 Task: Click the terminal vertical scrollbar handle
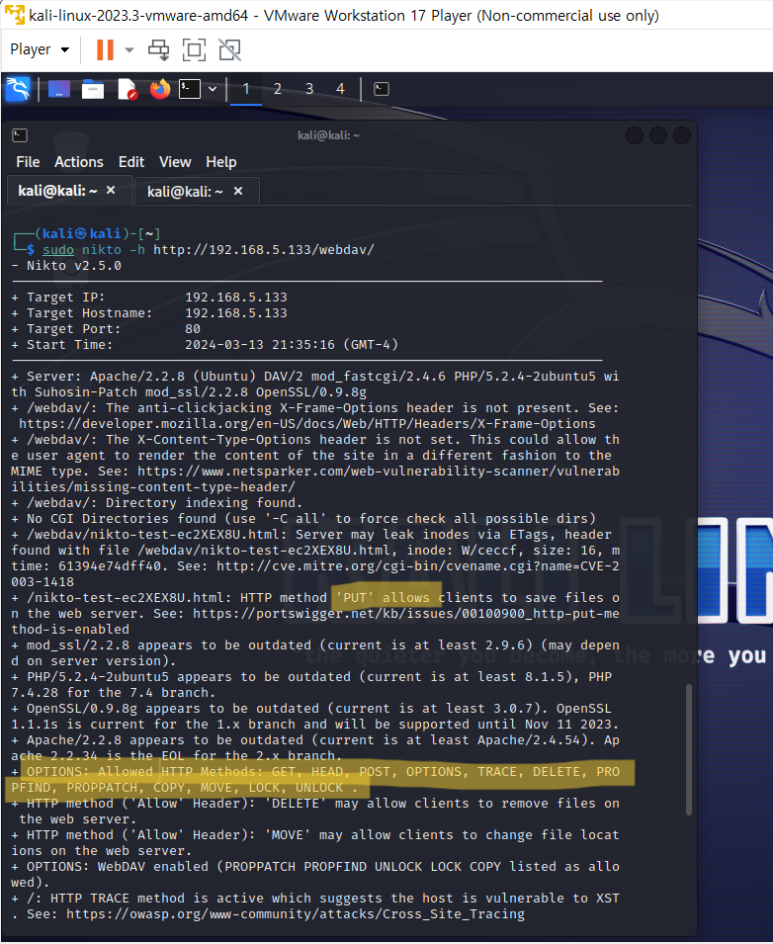(x=689, y=749)
